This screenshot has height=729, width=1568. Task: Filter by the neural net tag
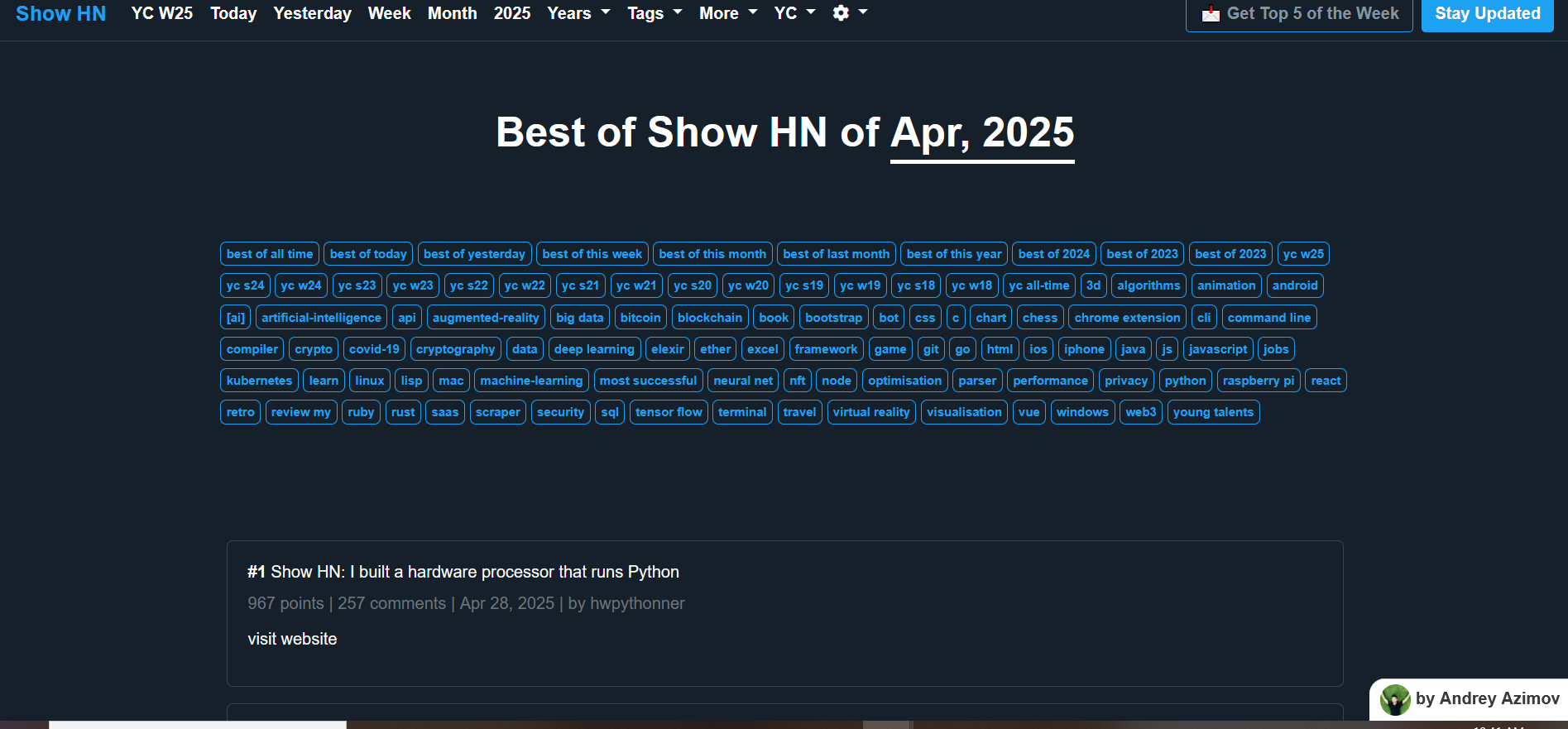click(x=743, y=381)
